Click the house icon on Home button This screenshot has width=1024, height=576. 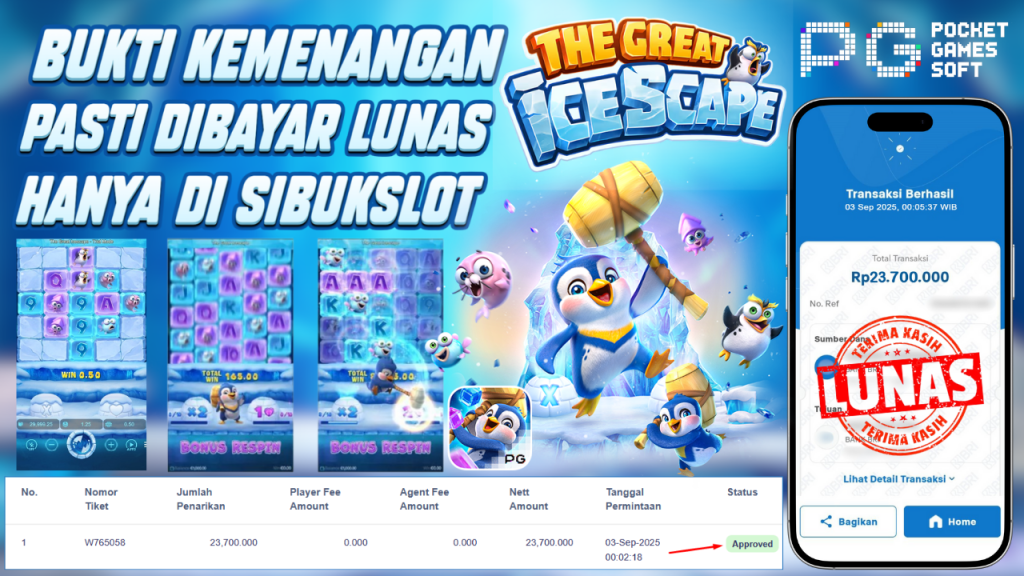tap(936, 521)
